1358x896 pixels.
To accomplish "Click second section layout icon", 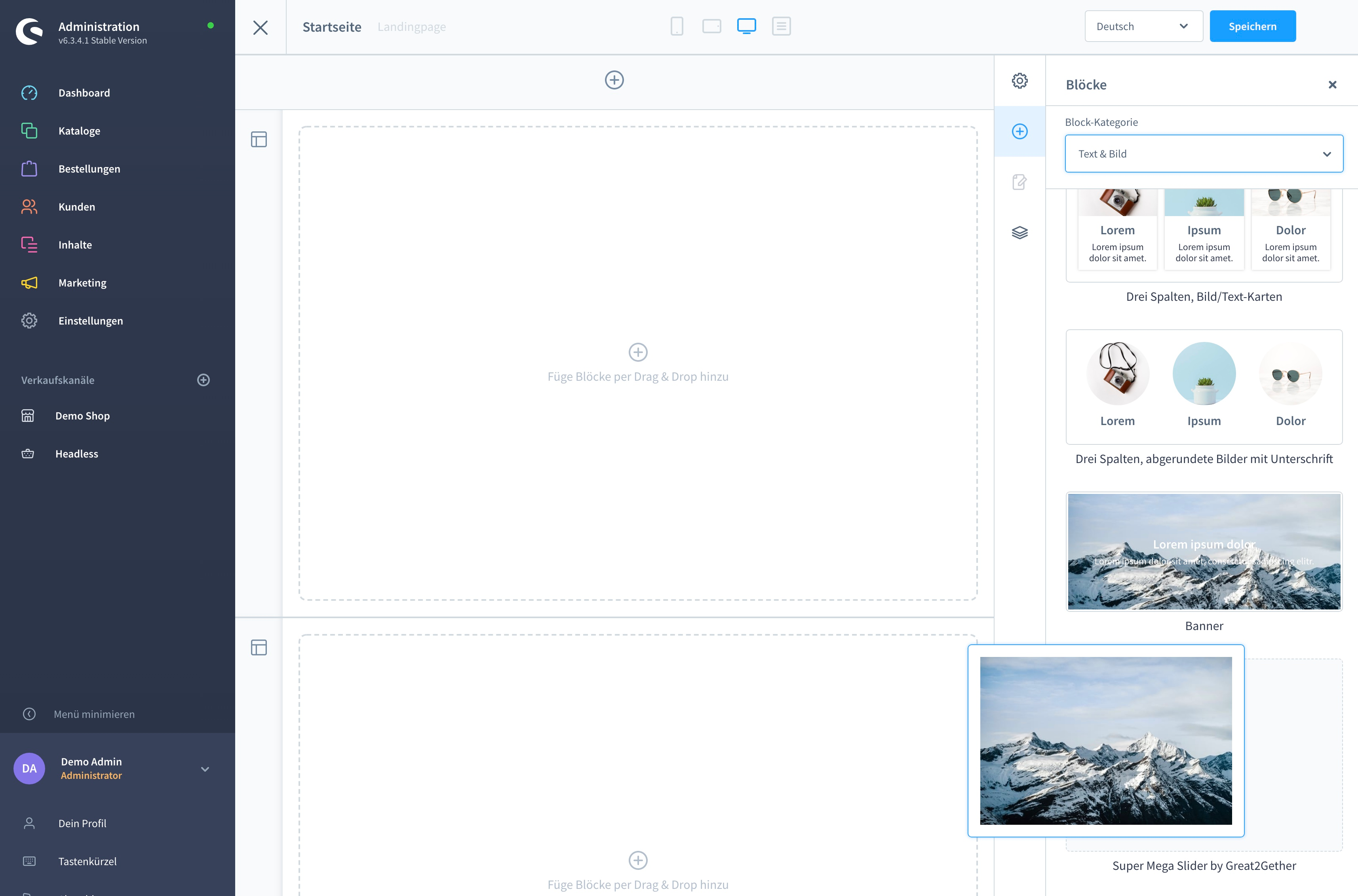I will 259,647.
